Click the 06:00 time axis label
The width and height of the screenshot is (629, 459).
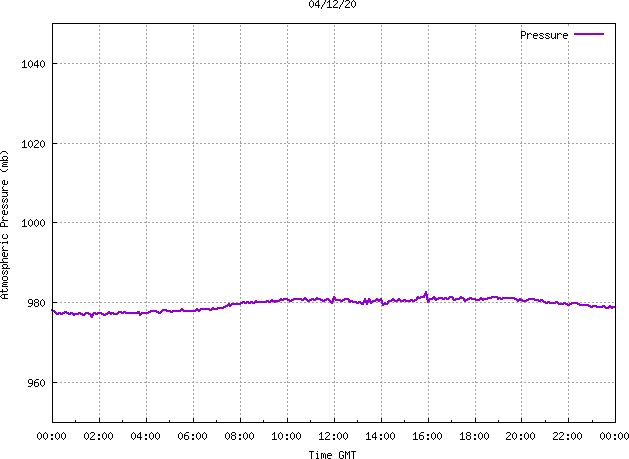193,436
